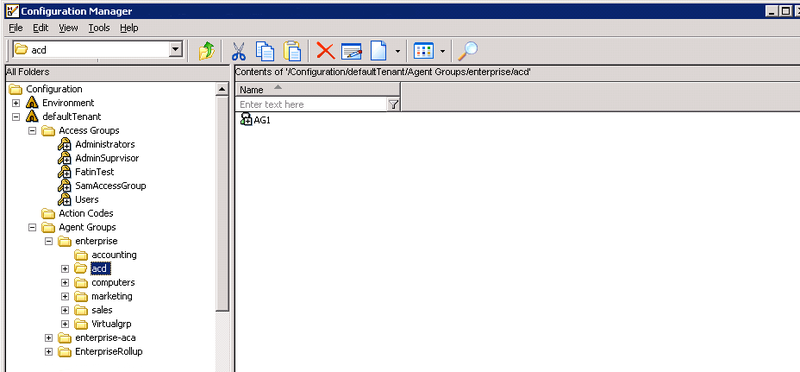Viewport: 800px width, 372px height.
Task: Collapse the Access Groups node
Action: (32, 131)
